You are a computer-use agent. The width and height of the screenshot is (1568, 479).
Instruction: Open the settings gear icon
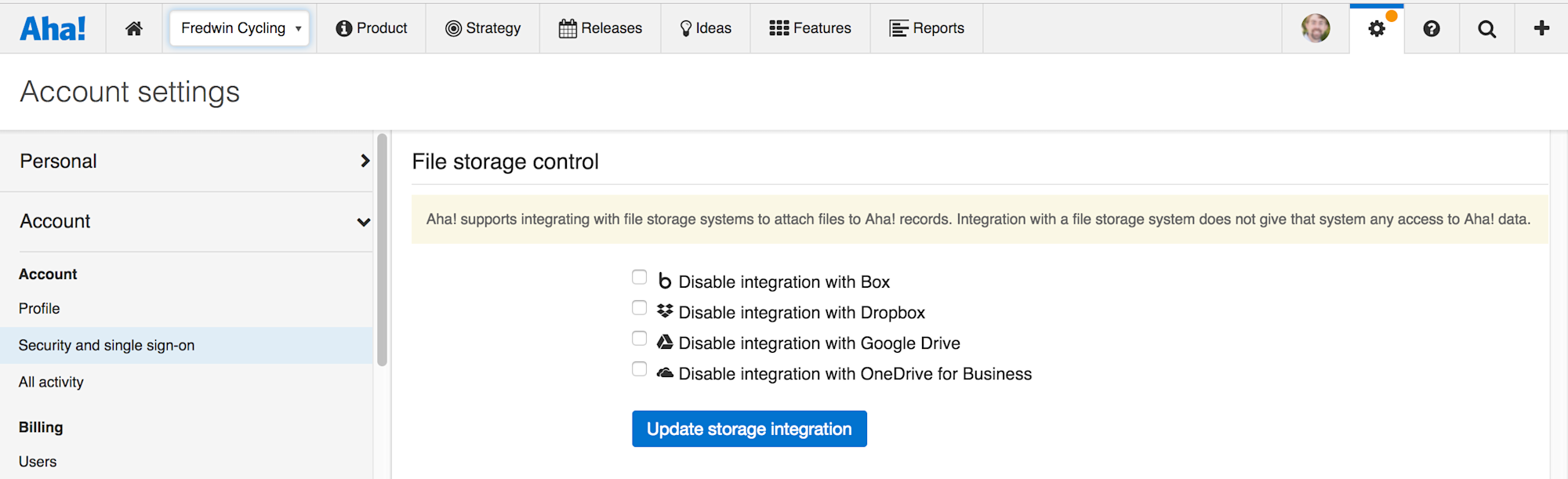[x=1377, y=29]
